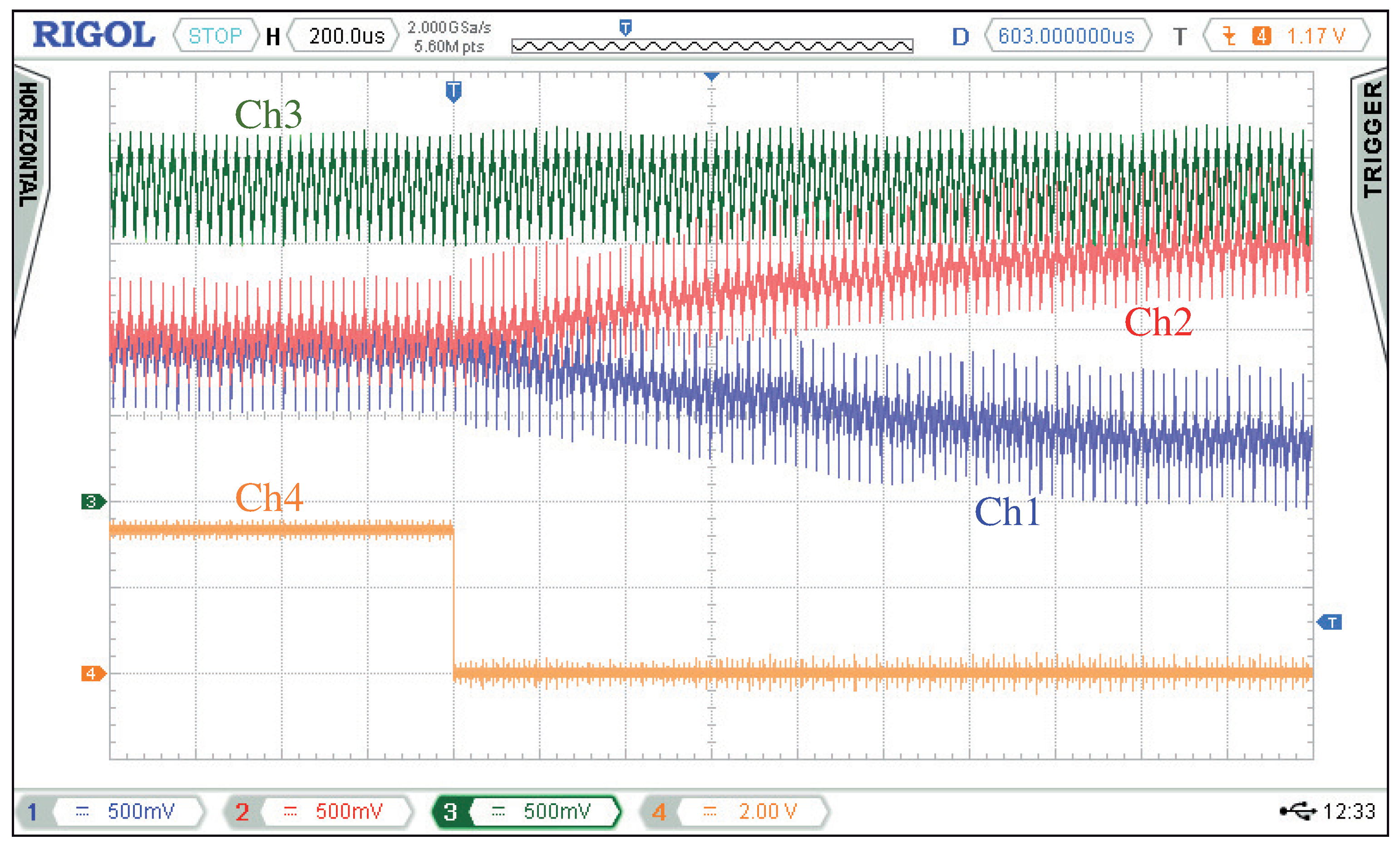Select the 200.0us horizontal timebase field
1400x845 pixels.
tap(346, 36)
